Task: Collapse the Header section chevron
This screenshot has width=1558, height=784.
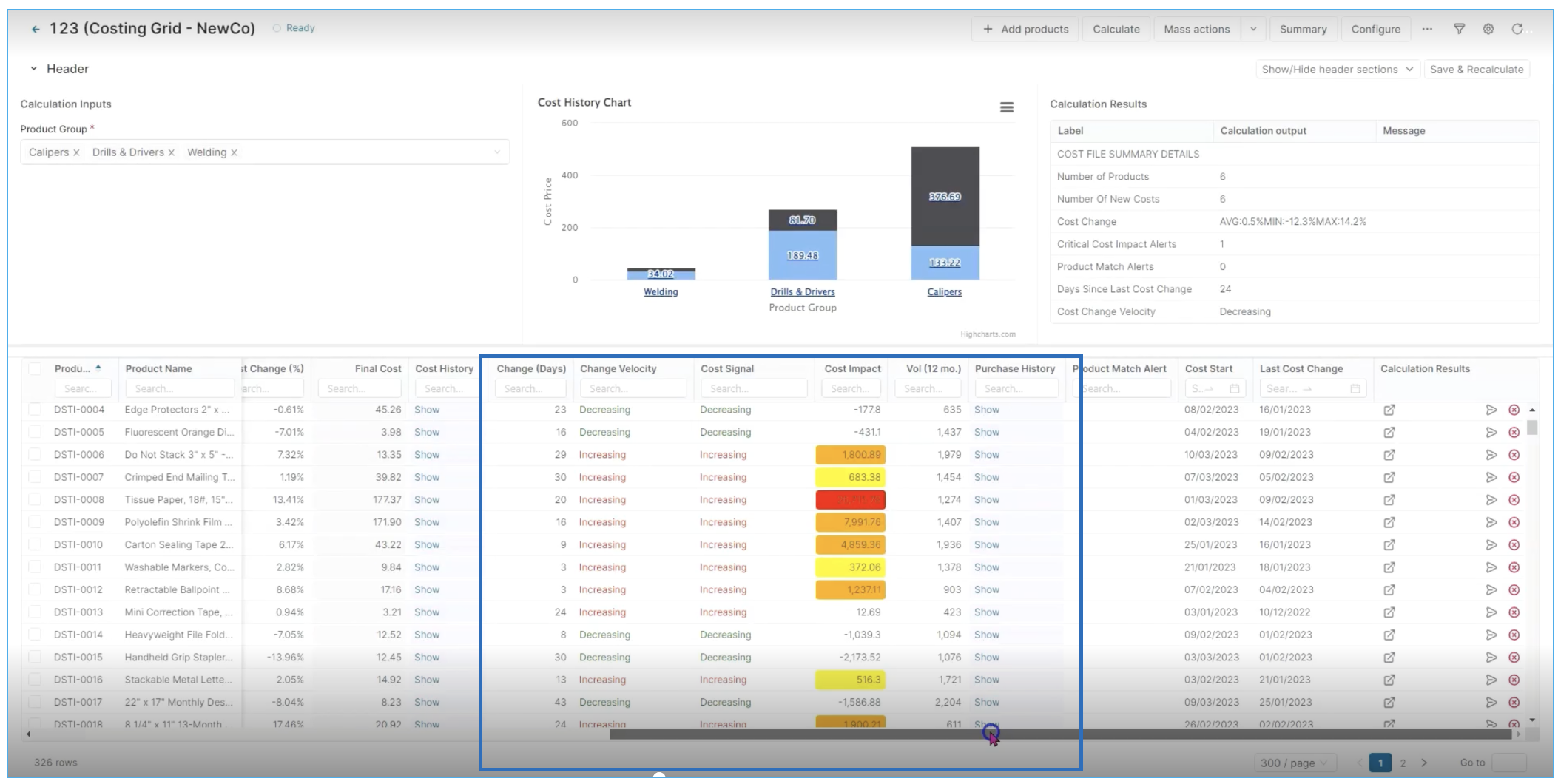Action: point(33,69)
